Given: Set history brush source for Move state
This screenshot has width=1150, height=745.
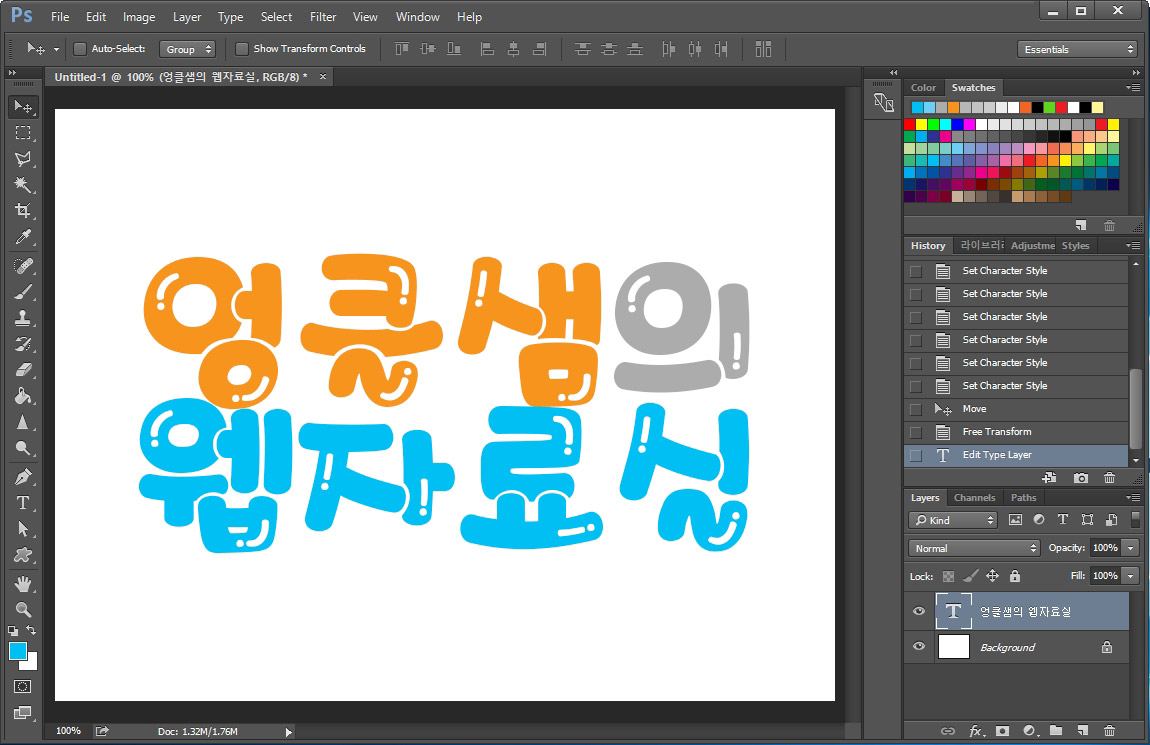Looking at the screenshot, I should pos(916,409).
